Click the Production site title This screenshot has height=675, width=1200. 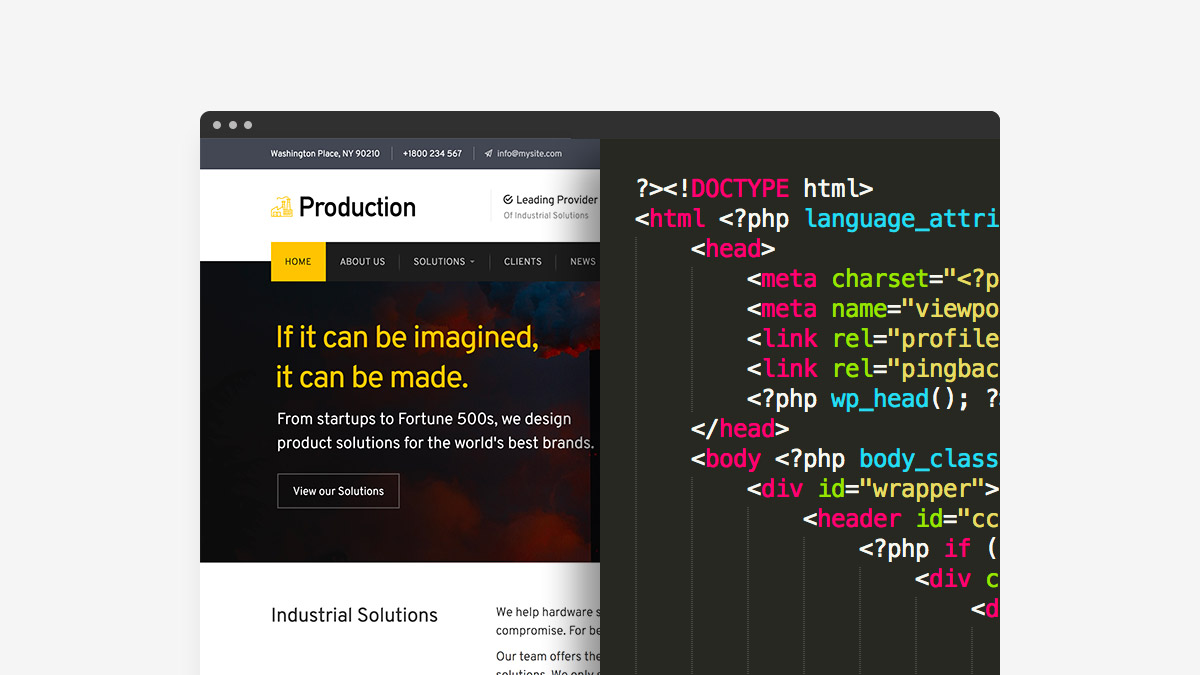click(x=357, y=207)
